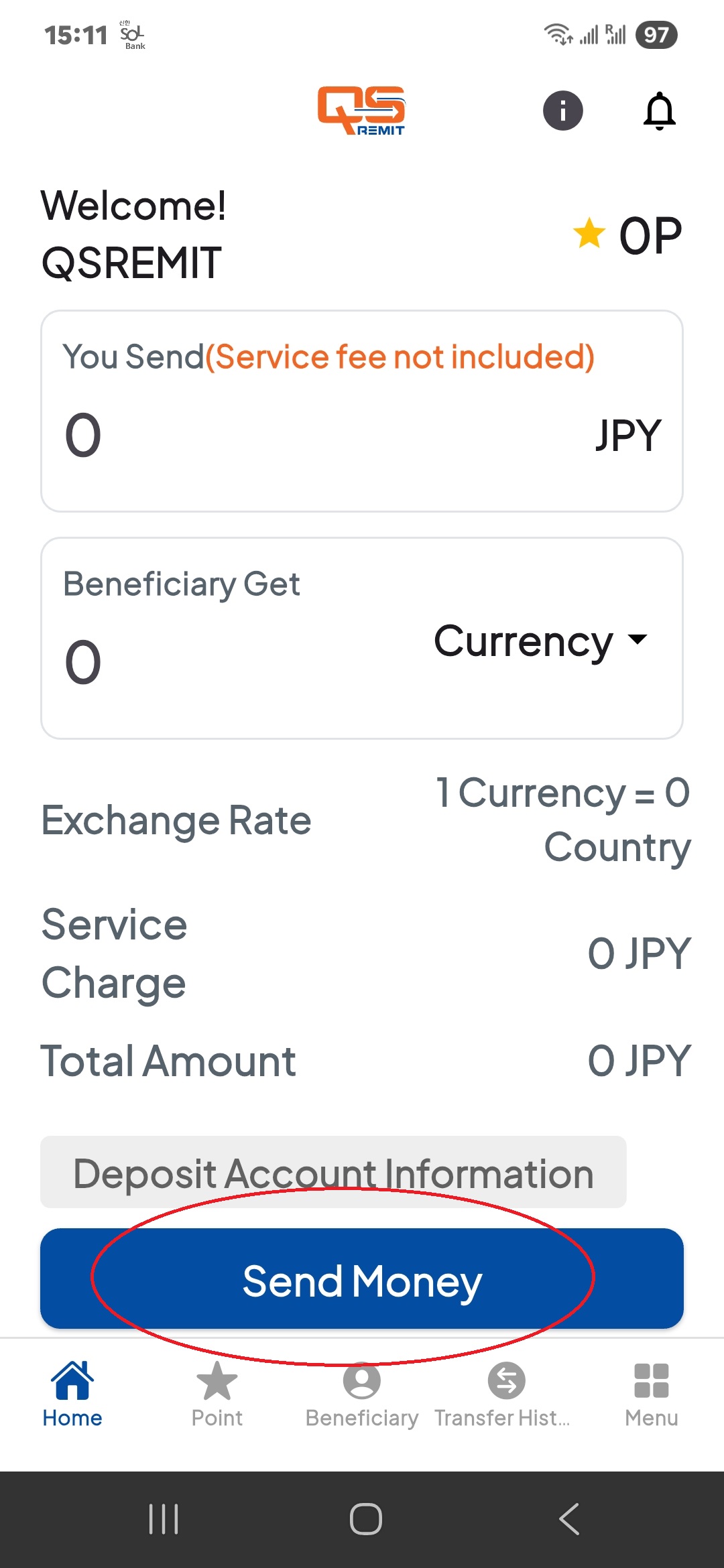Tap the info icon in header
Viewport: 724px width, 1568px height.
(562, 111)
